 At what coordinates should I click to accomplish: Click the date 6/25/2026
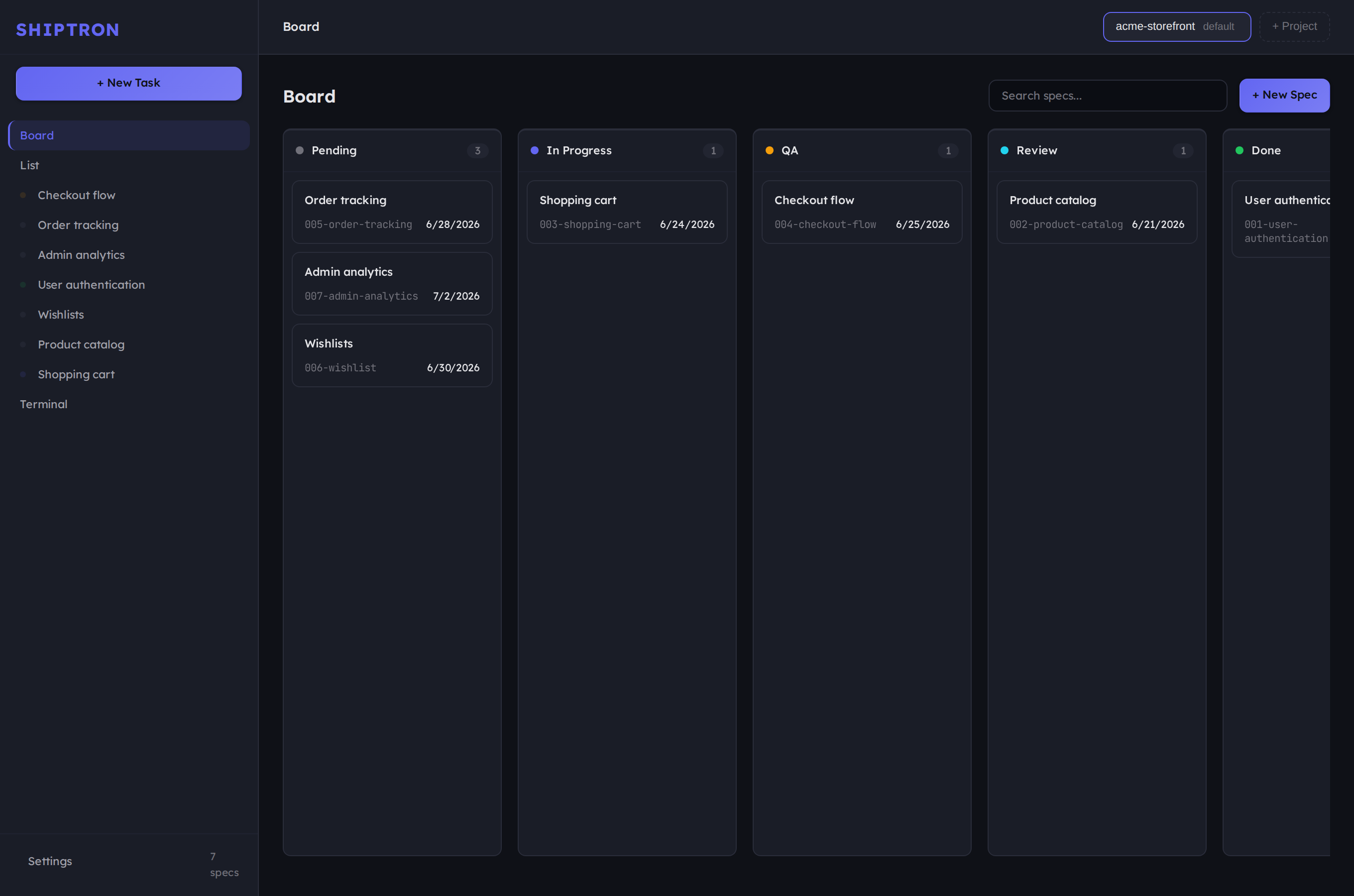pyautogui.click(x=923, y=224)
